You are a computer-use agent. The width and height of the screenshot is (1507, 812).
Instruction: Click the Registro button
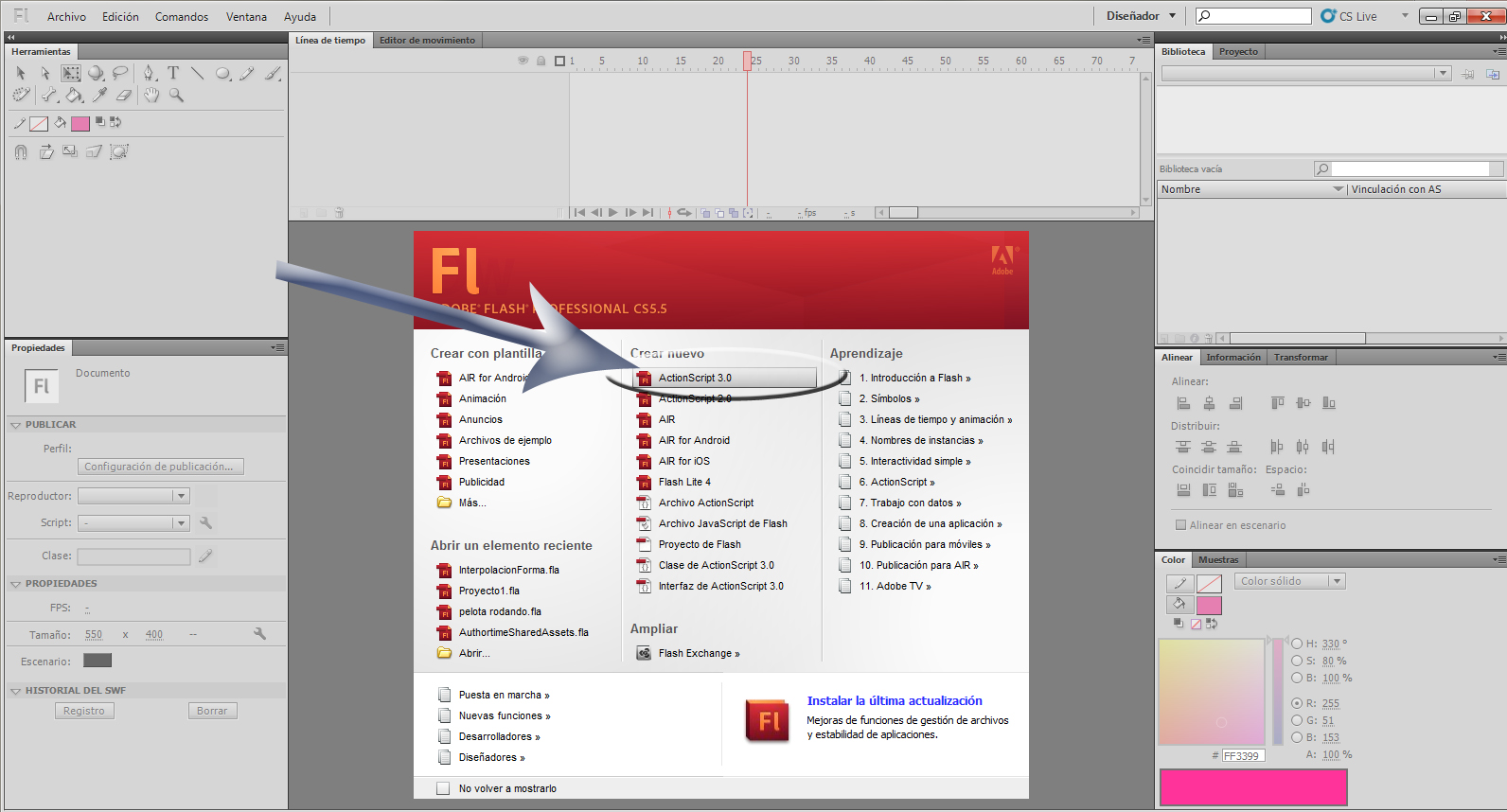pos(84,711)
